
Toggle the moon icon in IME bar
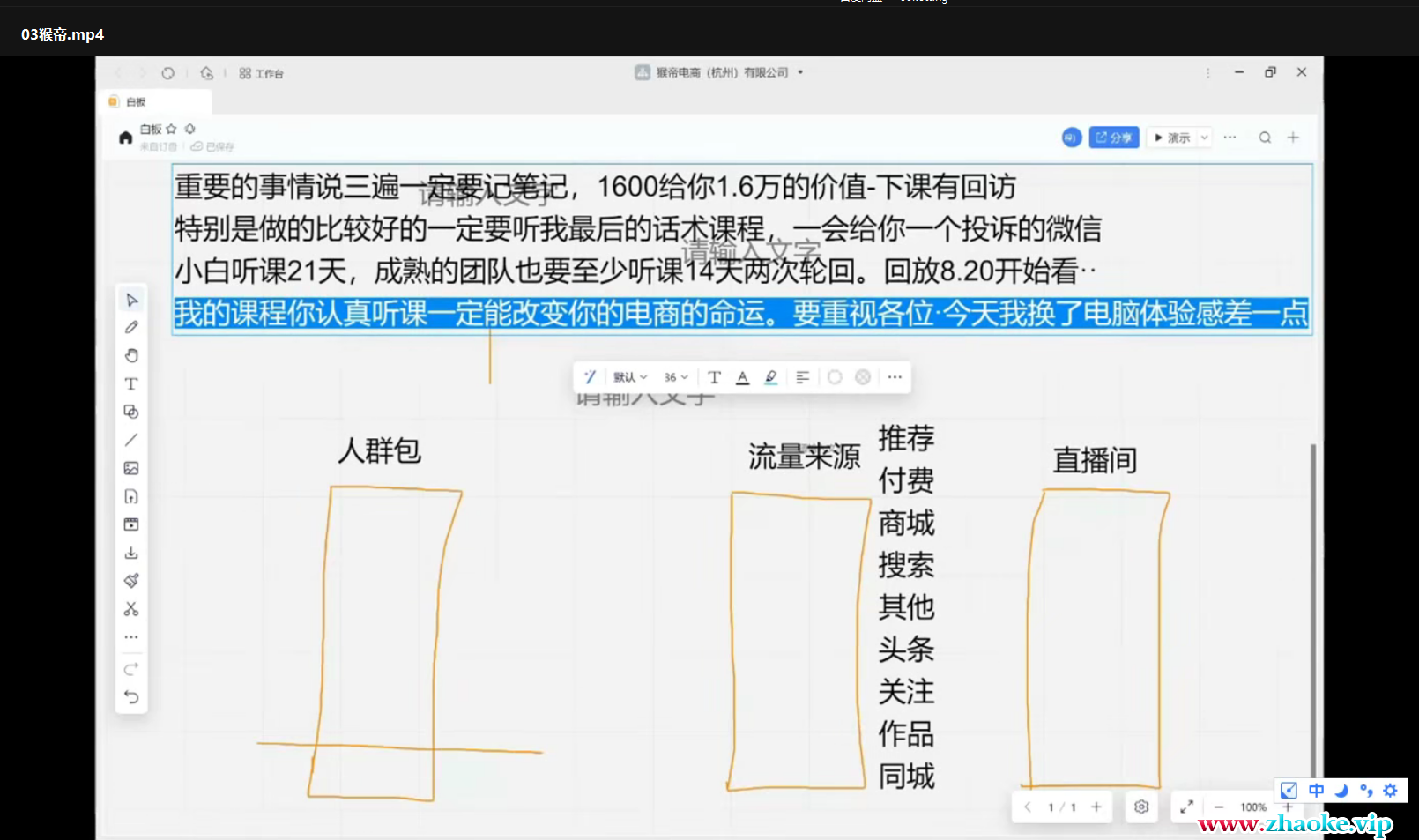click(x=1341, y=791)
